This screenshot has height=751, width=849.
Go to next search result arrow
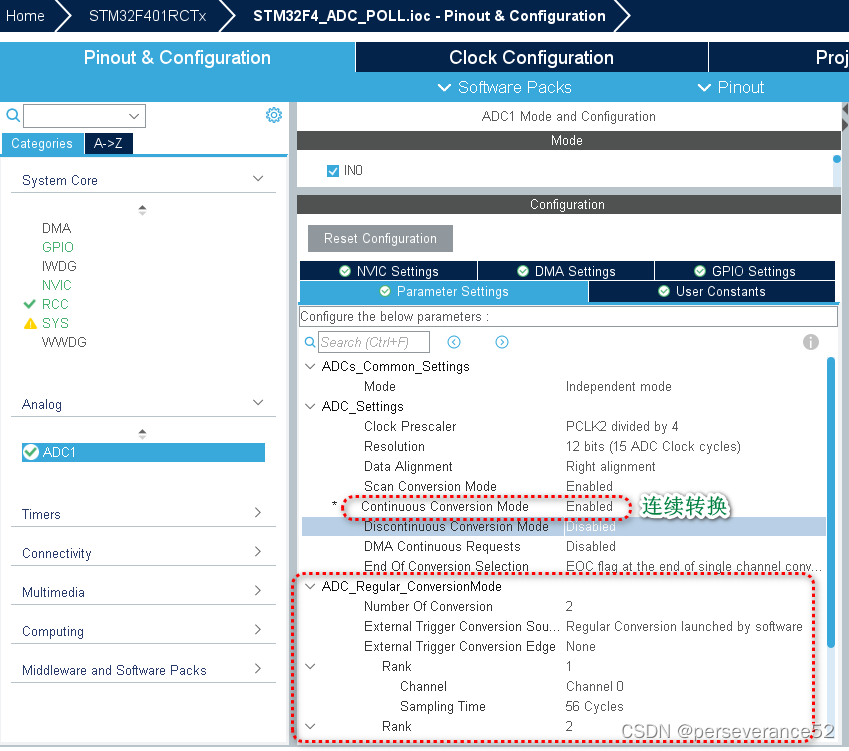coord(502,342)
